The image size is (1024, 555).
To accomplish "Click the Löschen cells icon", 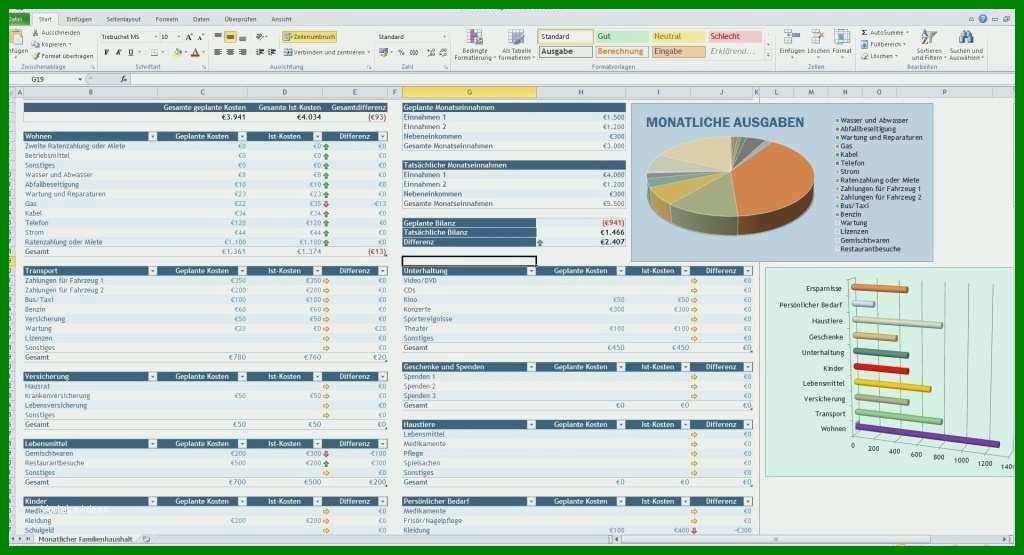I will tap(818, 38).
